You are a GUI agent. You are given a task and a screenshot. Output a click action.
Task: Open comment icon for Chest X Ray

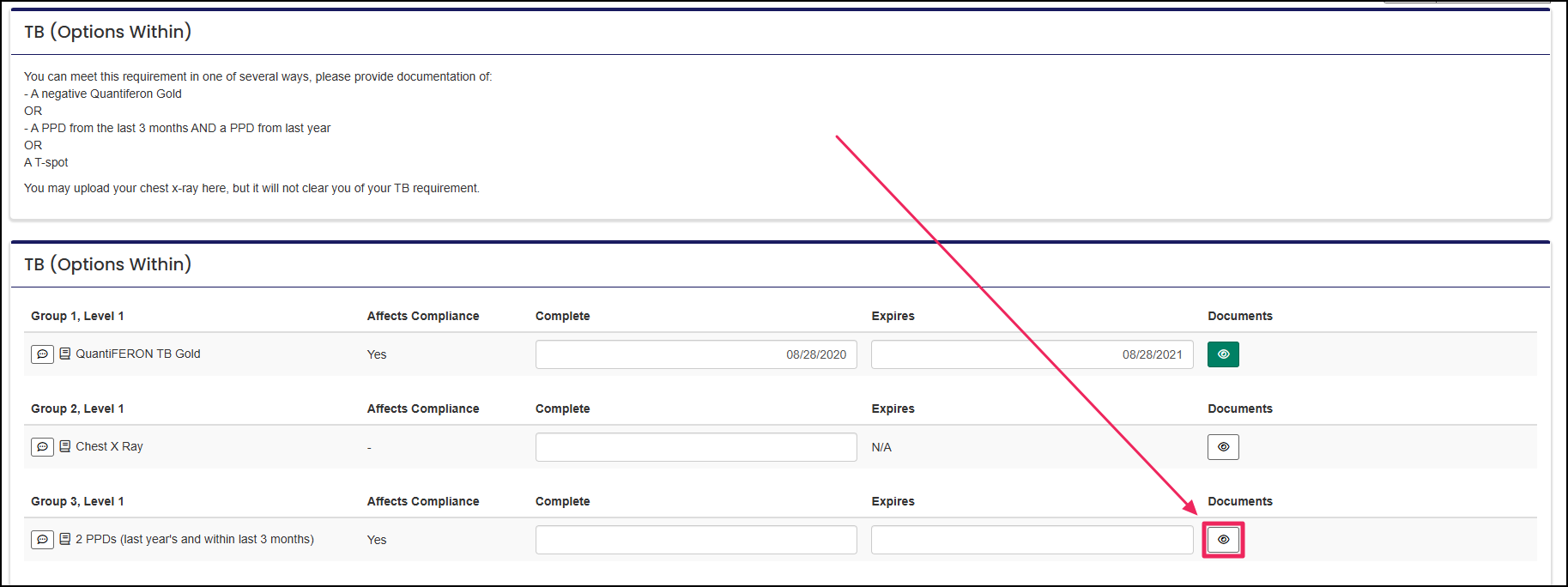coord(42,447)
